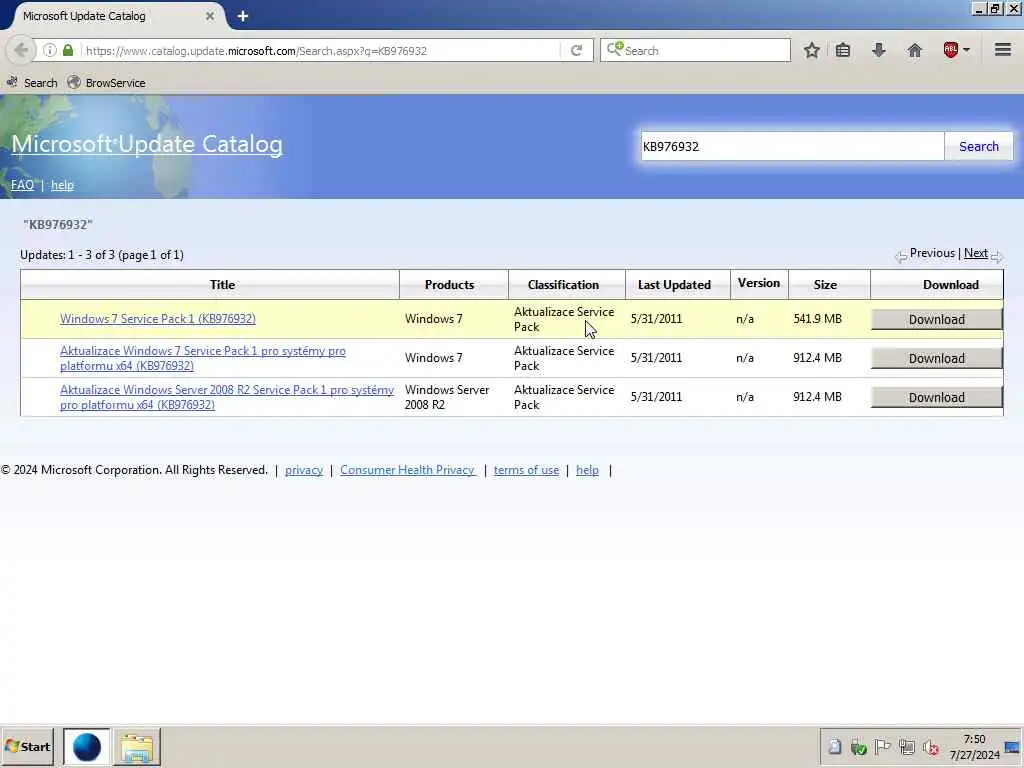The image size is (1024, 768).
Task: Click the green shield security tray icon
Action: [859, 746]
